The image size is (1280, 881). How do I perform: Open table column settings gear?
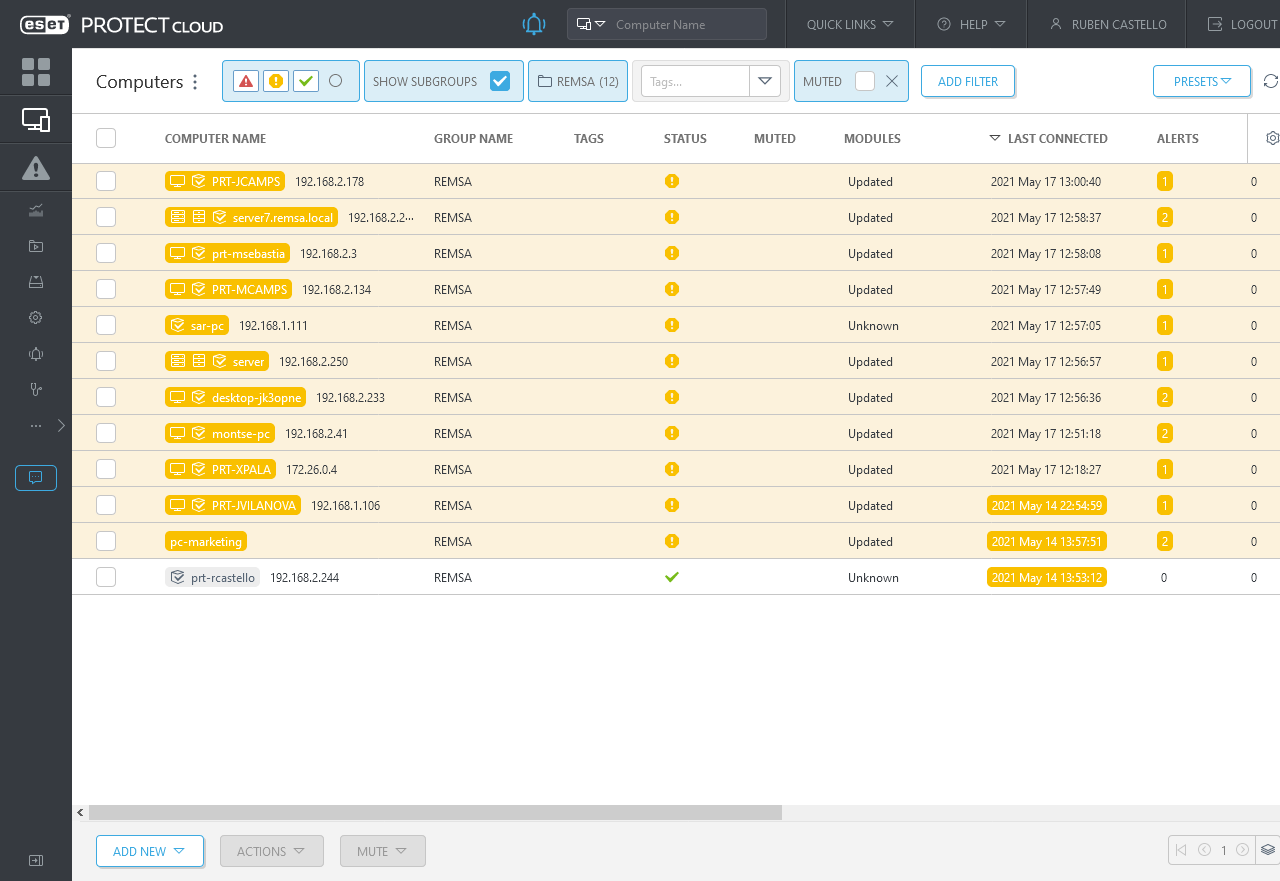tap(1272, 138)
